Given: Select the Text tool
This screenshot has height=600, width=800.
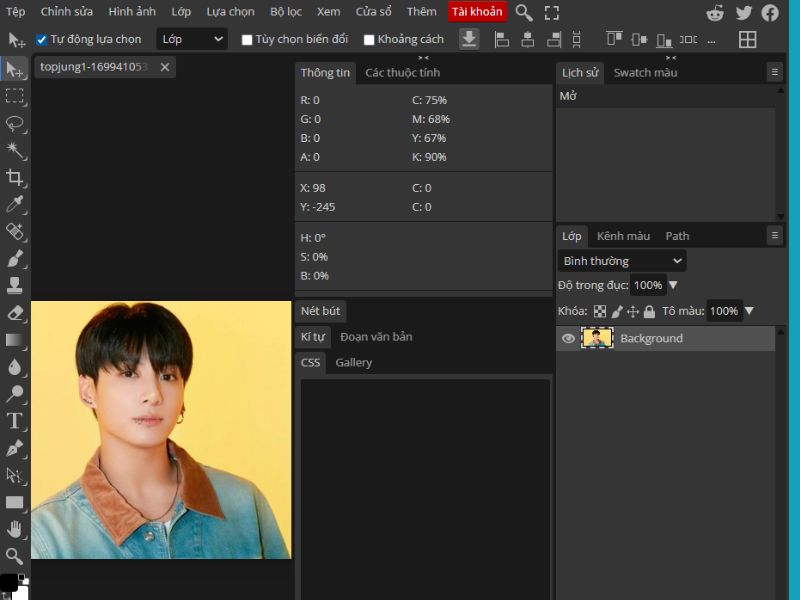Looking at the screenshot, I should click(x=14, y=422).
